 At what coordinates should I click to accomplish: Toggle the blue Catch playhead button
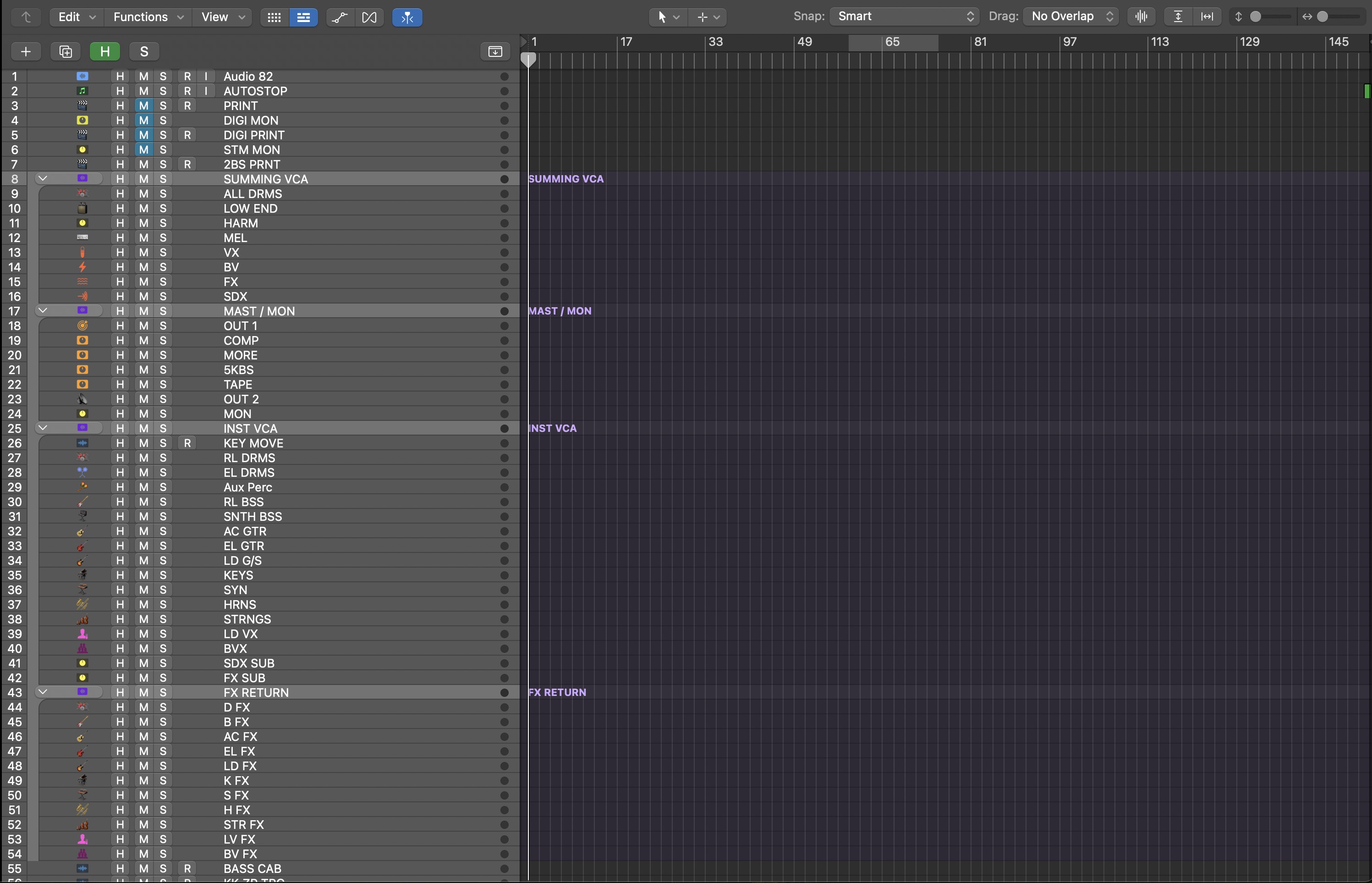point(407,17)
